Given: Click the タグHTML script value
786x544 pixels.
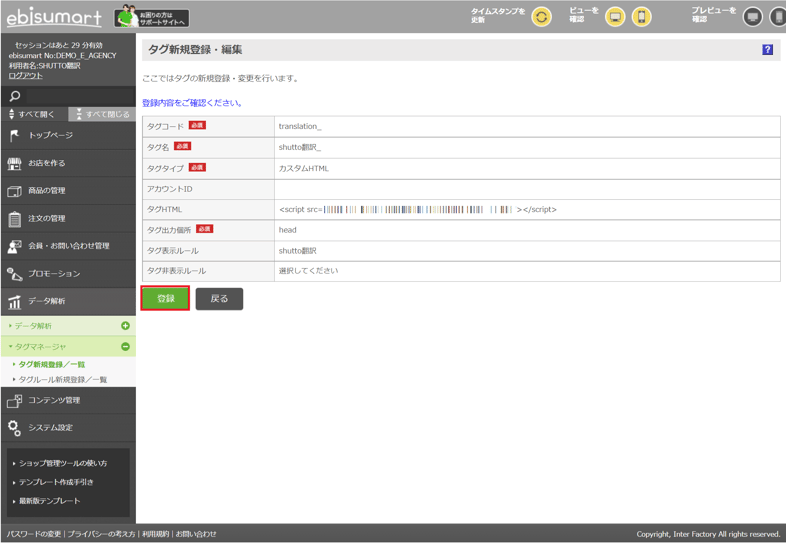Looking at the screenshot, I should pyautogui.click(x=418, y=210).
